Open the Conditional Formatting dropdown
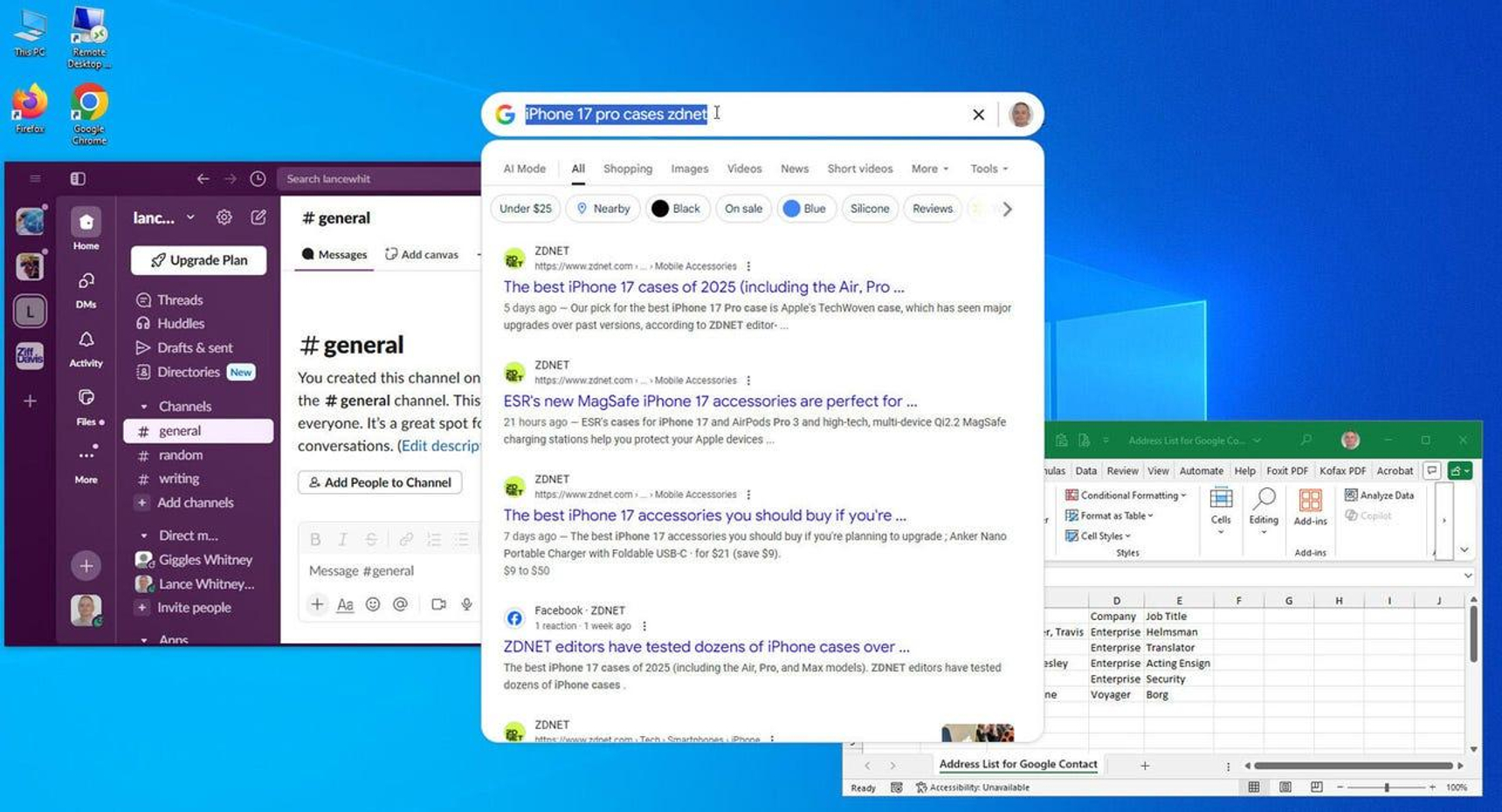 pyautogui.click(x=1126, y=494)
